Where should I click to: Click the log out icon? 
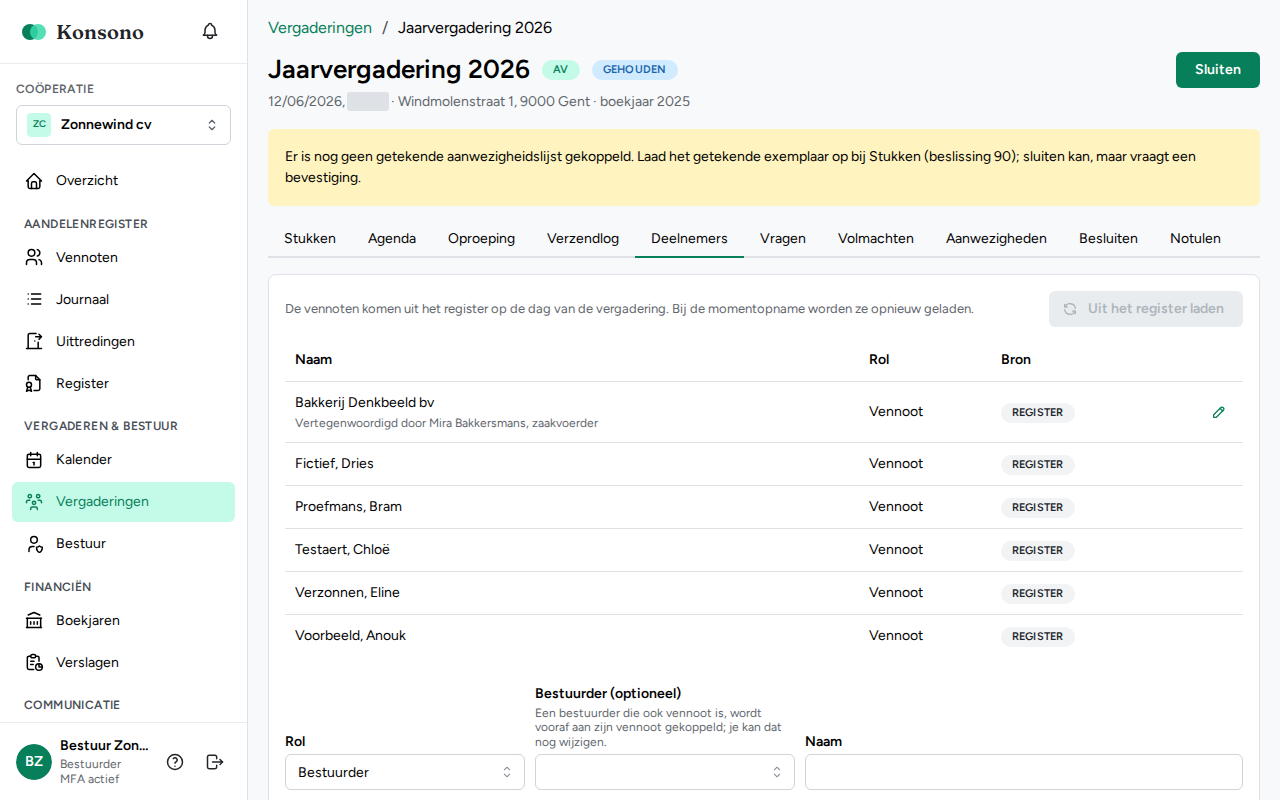[214, 762]
